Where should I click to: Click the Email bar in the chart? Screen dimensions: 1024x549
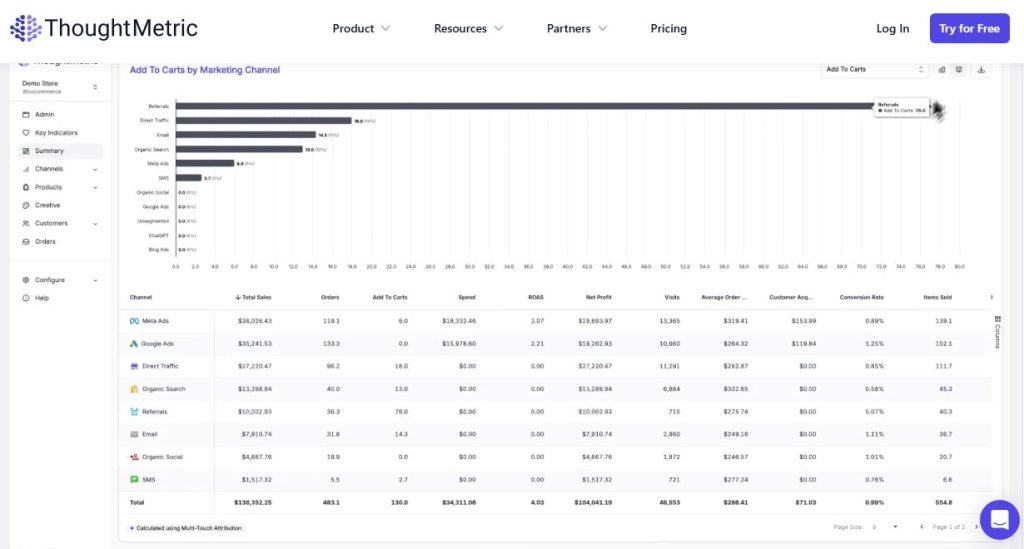246,134
